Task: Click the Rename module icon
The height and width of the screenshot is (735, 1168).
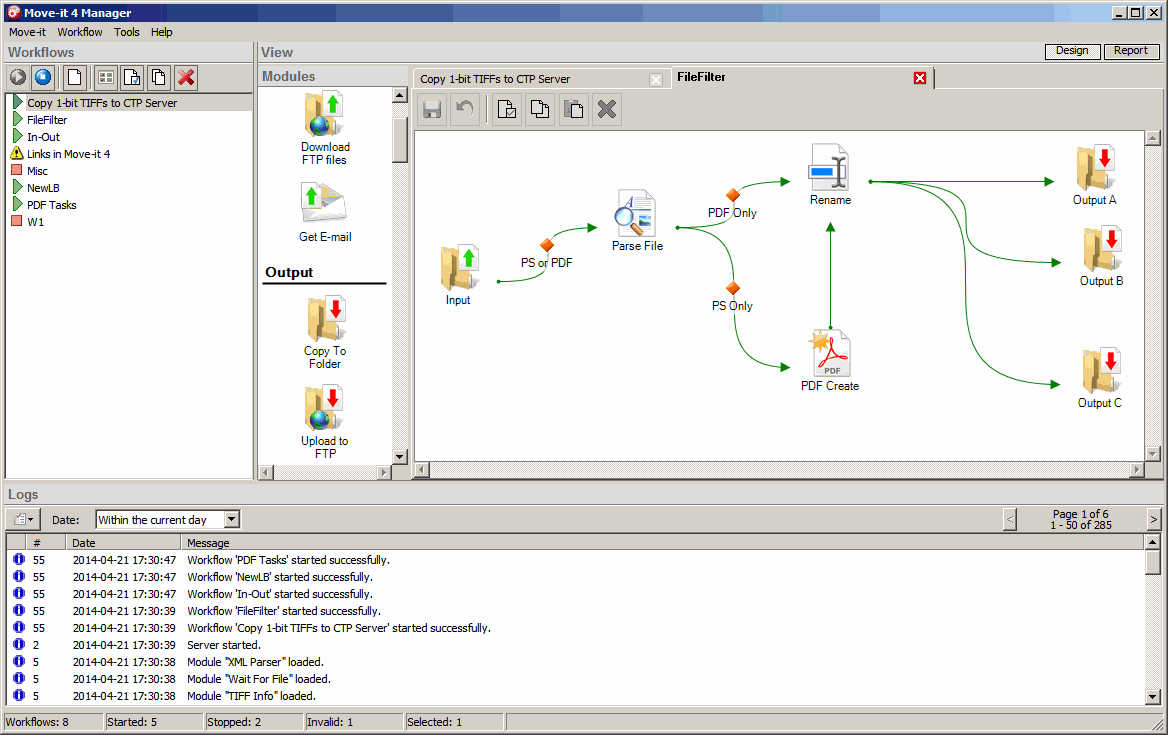Action: tap(829, 166)
